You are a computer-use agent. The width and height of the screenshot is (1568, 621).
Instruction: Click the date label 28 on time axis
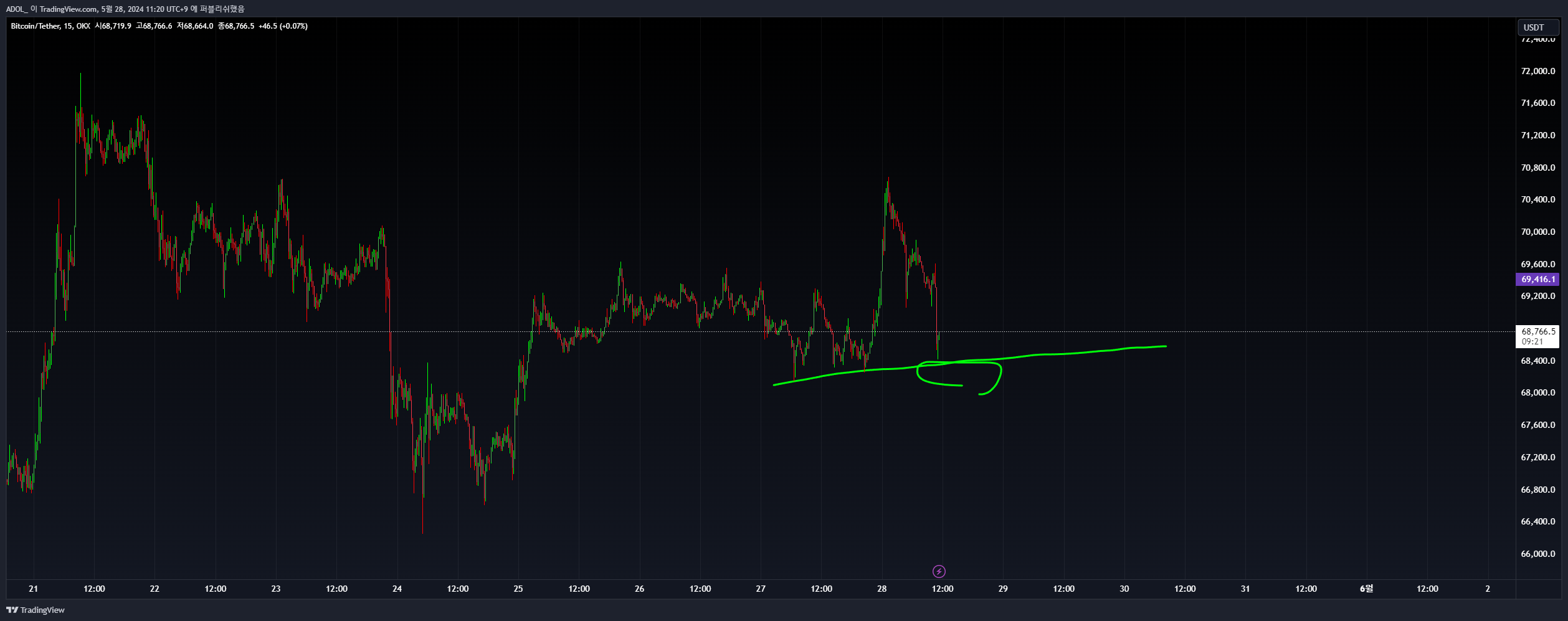[x=881, y=589]
